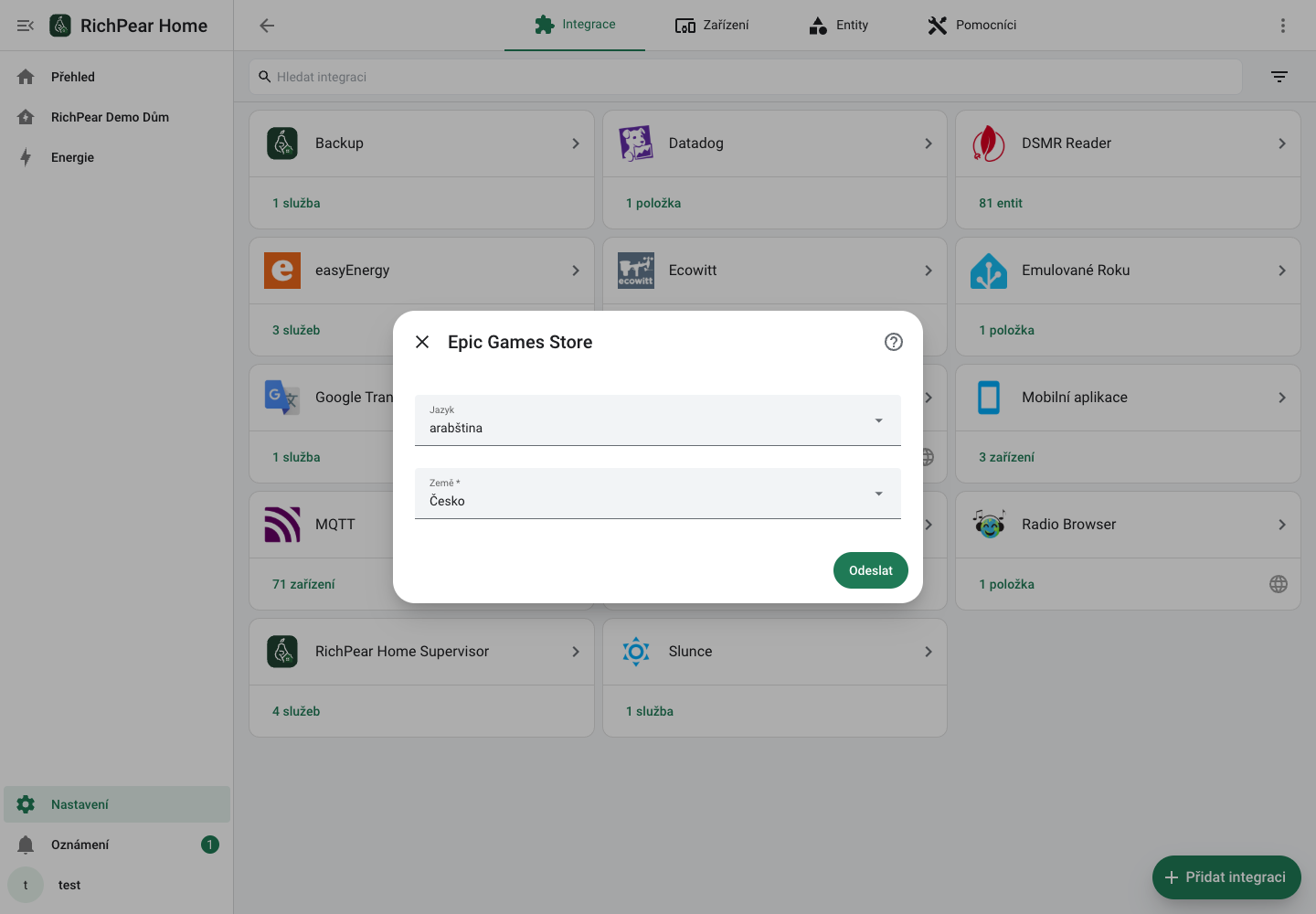This screenshot has width=1316, height=914.
Task: Close the Epic Games Store dialog
Action: [x=422, y=342]
